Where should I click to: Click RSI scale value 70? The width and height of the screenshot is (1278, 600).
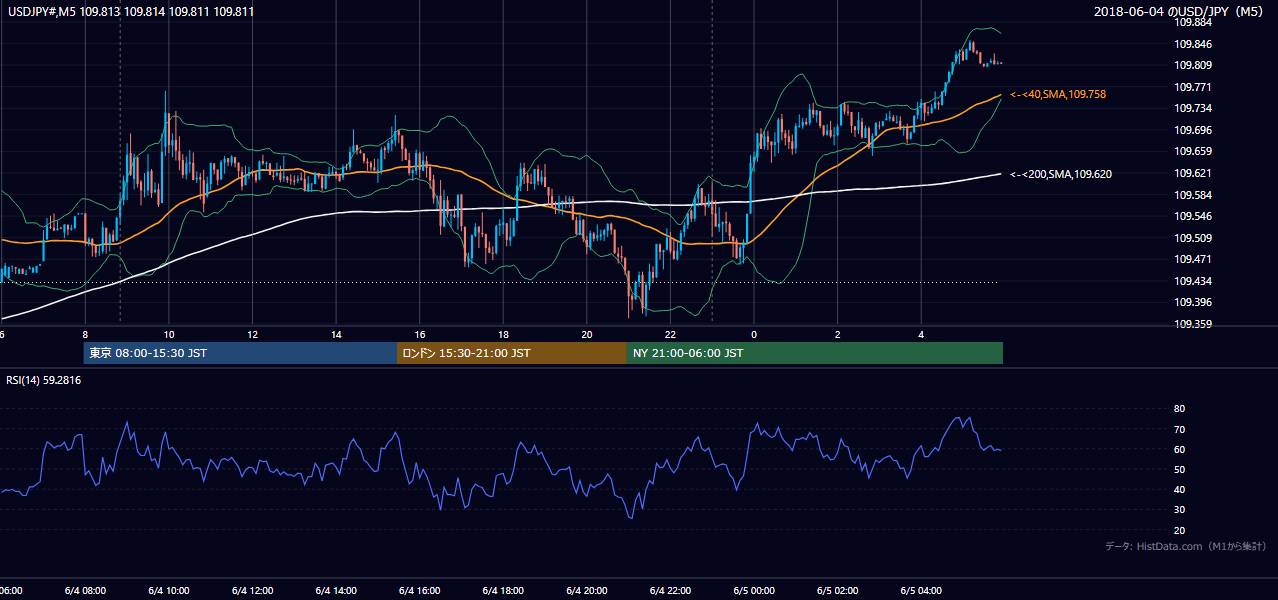pos(1179,429)
